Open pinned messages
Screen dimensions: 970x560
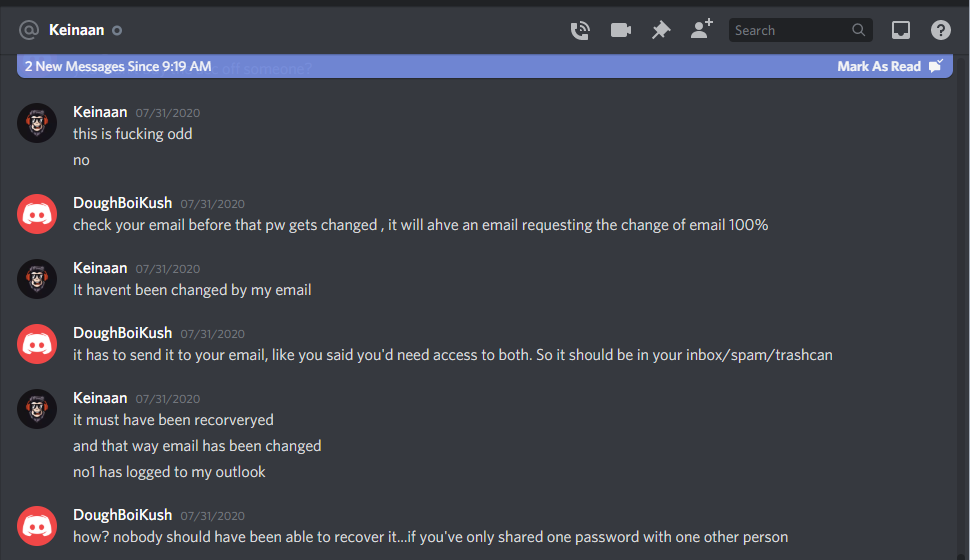click(x=661, y=30)
